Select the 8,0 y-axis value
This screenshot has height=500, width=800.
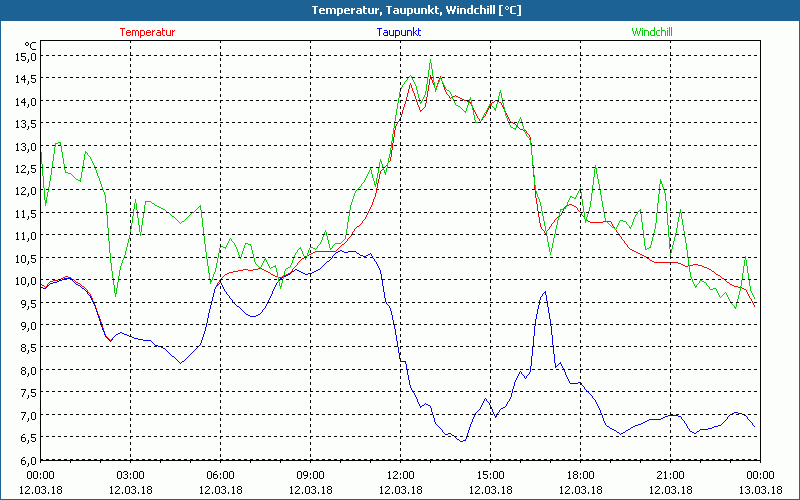[x=25, y=370]
